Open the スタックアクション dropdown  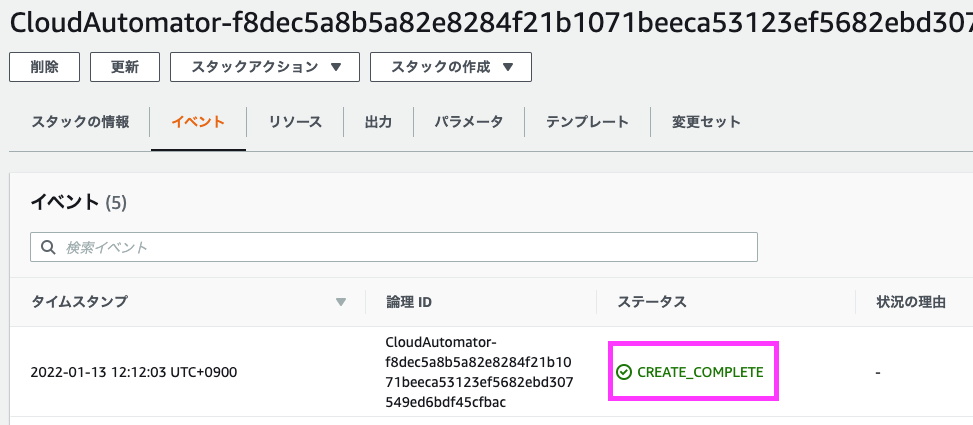point(265,67)
